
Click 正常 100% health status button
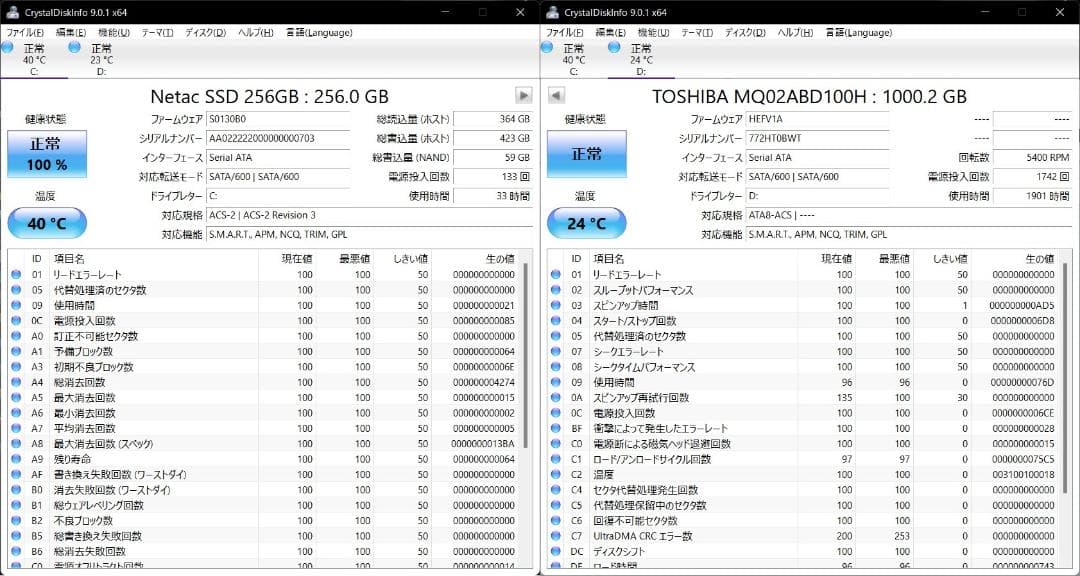(x=47, y=154)
